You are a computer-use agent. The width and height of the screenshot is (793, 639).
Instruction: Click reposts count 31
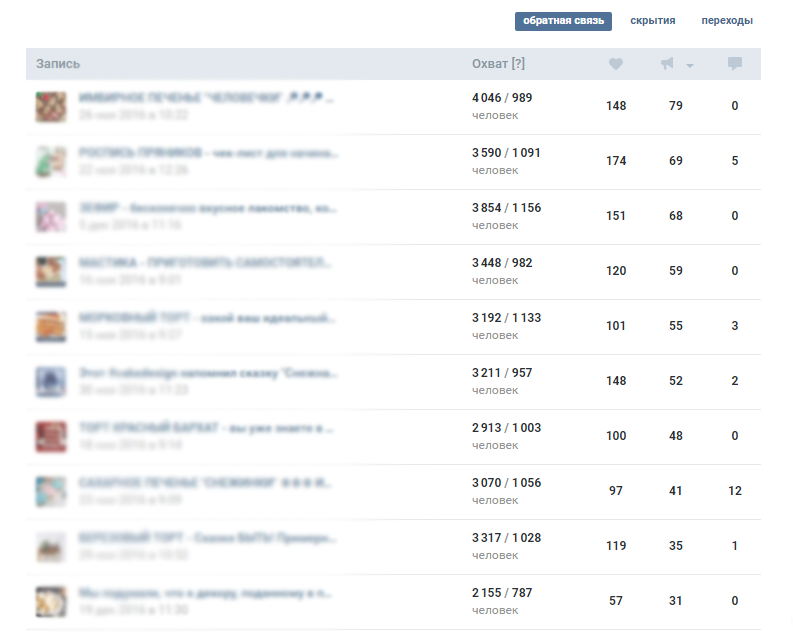tap(676, 601)
